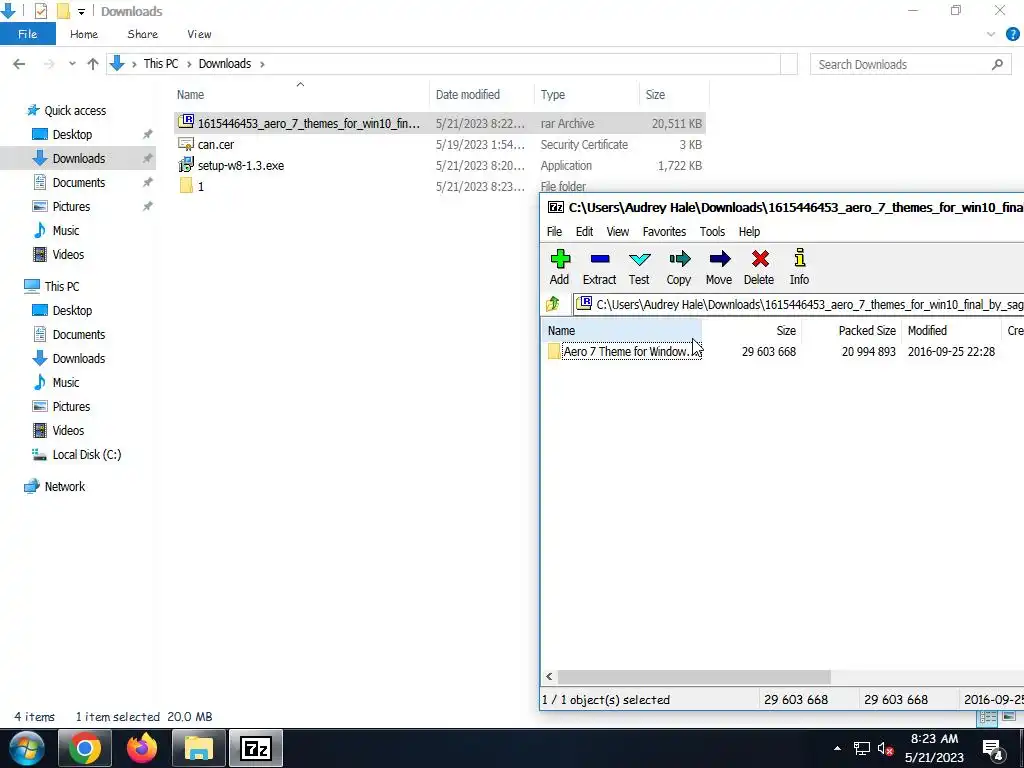Screen dimensions: 1024x768
Task: Select the Copy tool in 7-Zip
Action: tap(679, 267)
